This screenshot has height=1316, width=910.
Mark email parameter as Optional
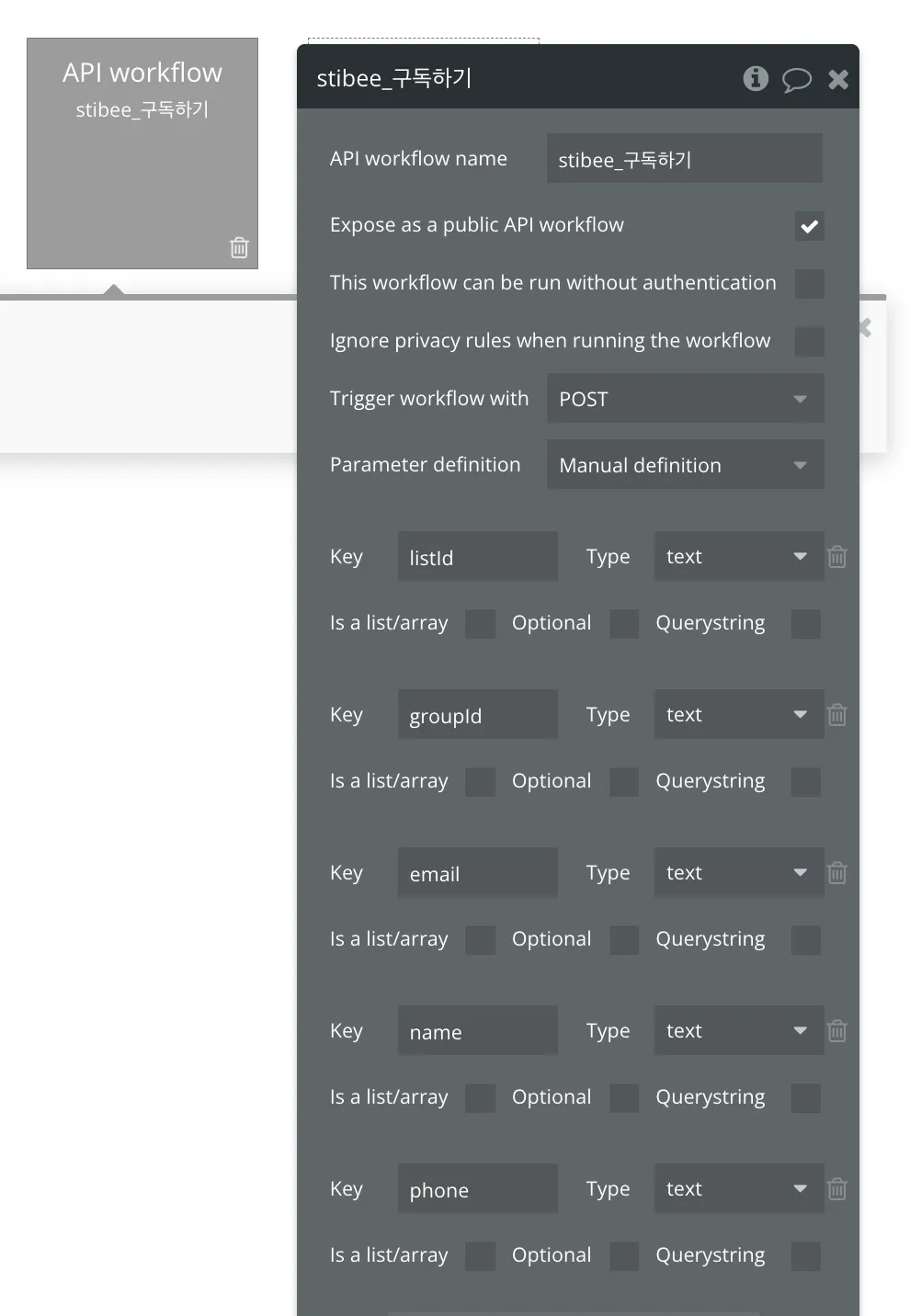[624, 940]
